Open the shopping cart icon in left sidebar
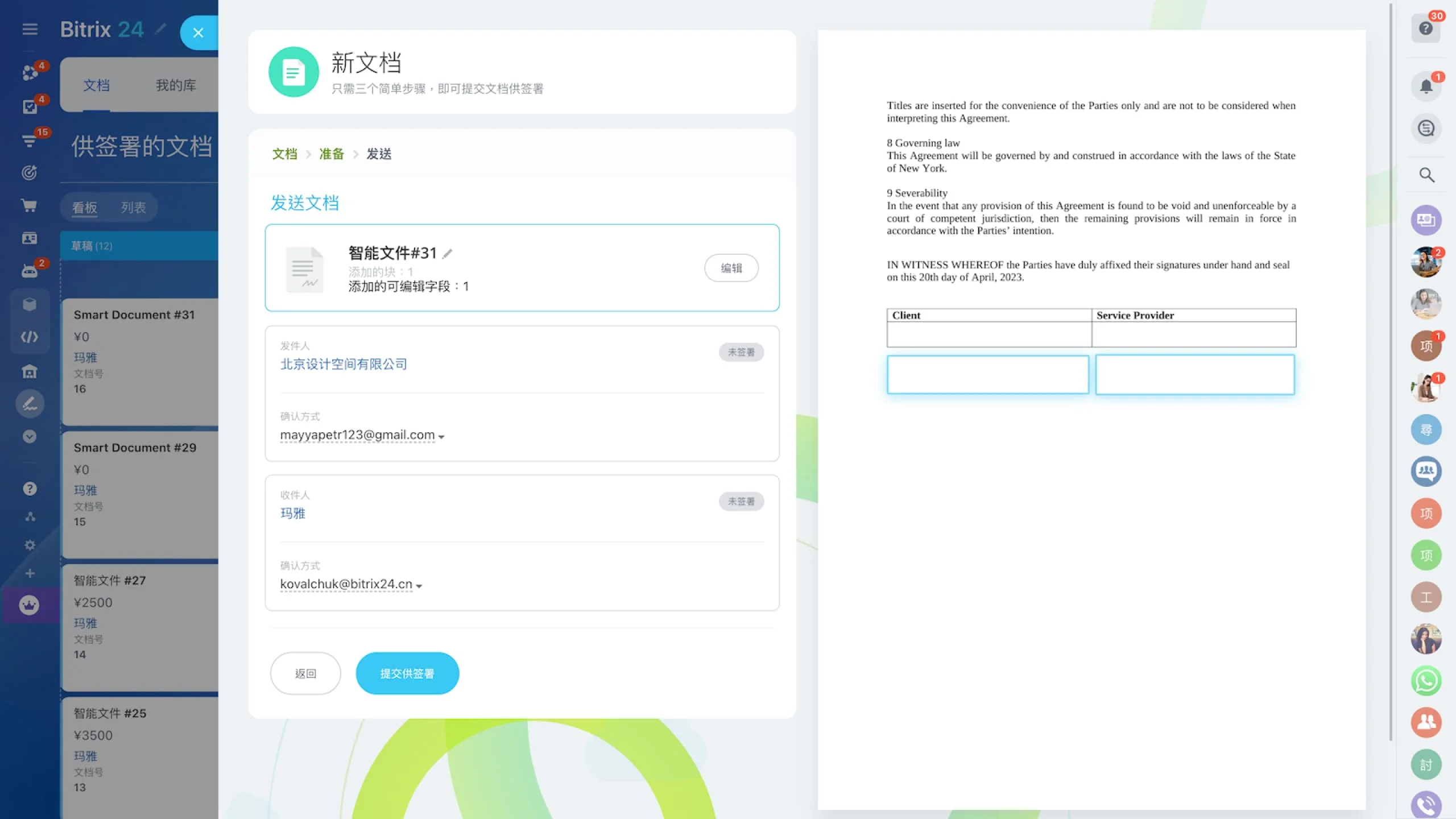This screenshot has height=819, width=1456. tap(30, 205)
